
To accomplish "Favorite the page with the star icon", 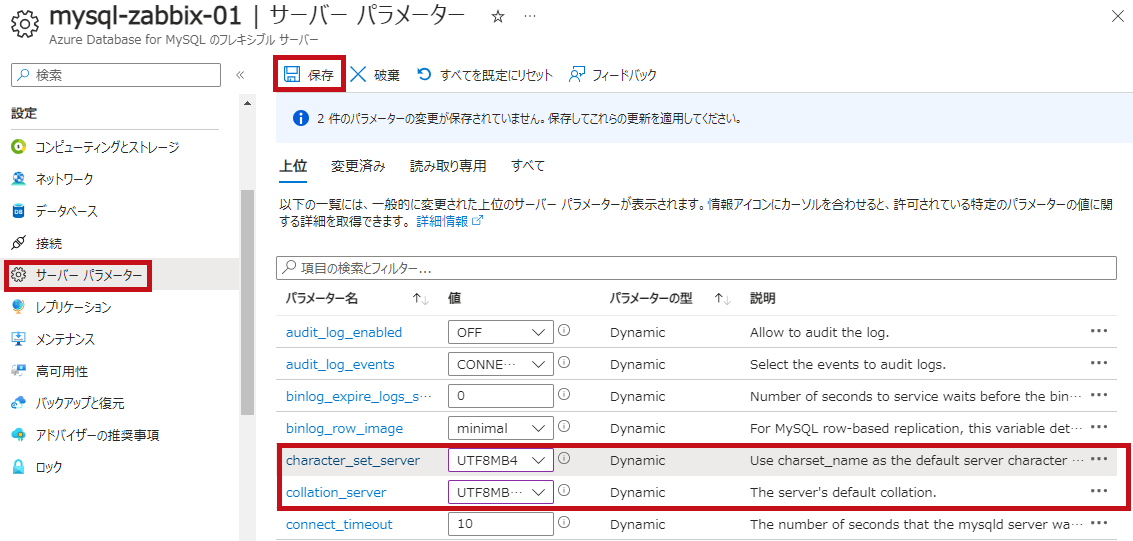I will tap(496, 17).
